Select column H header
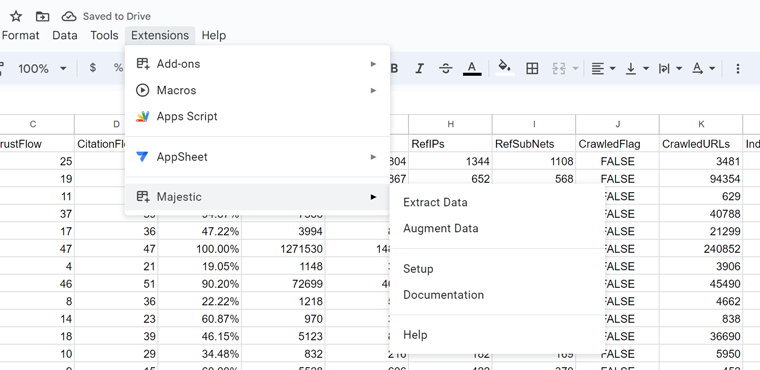 tap(450, 125)
